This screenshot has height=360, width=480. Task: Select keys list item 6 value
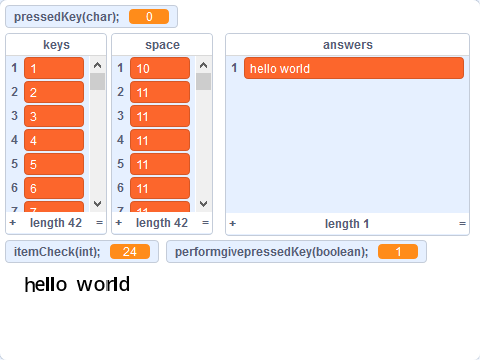(54, 188)
